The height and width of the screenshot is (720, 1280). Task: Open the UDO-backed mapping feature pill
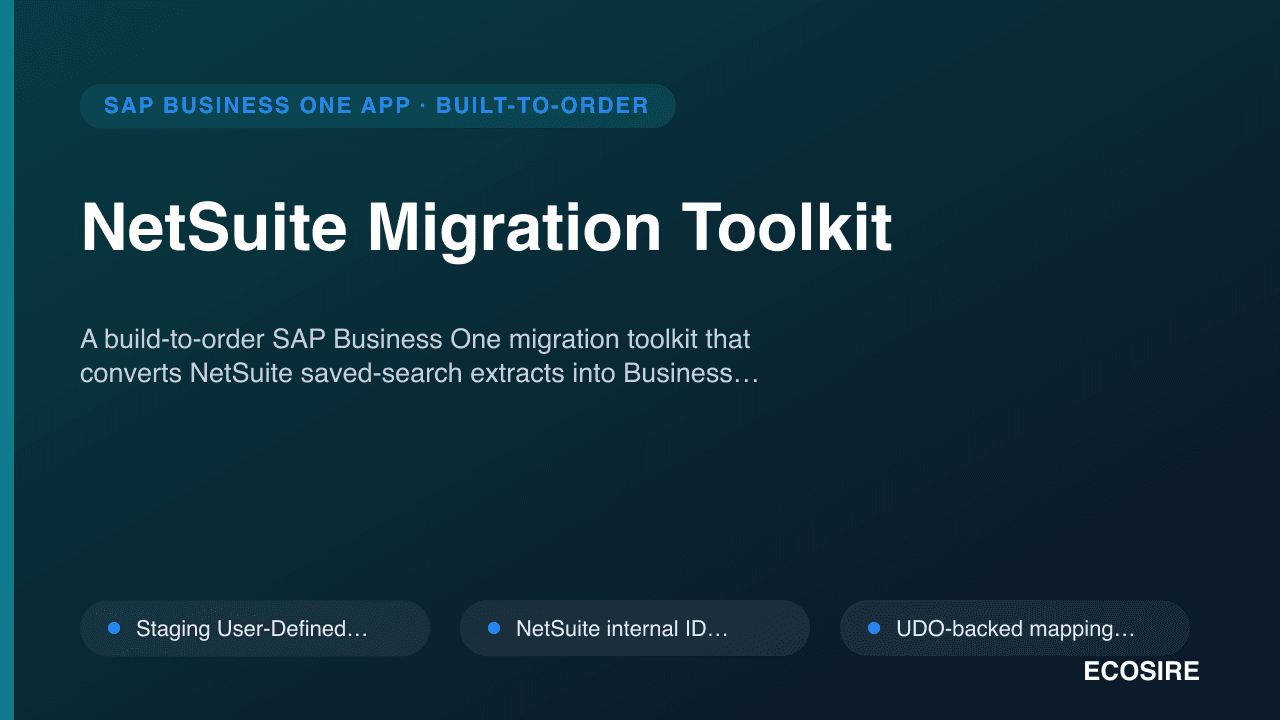pyautogui.click(x=1015, y=628)
